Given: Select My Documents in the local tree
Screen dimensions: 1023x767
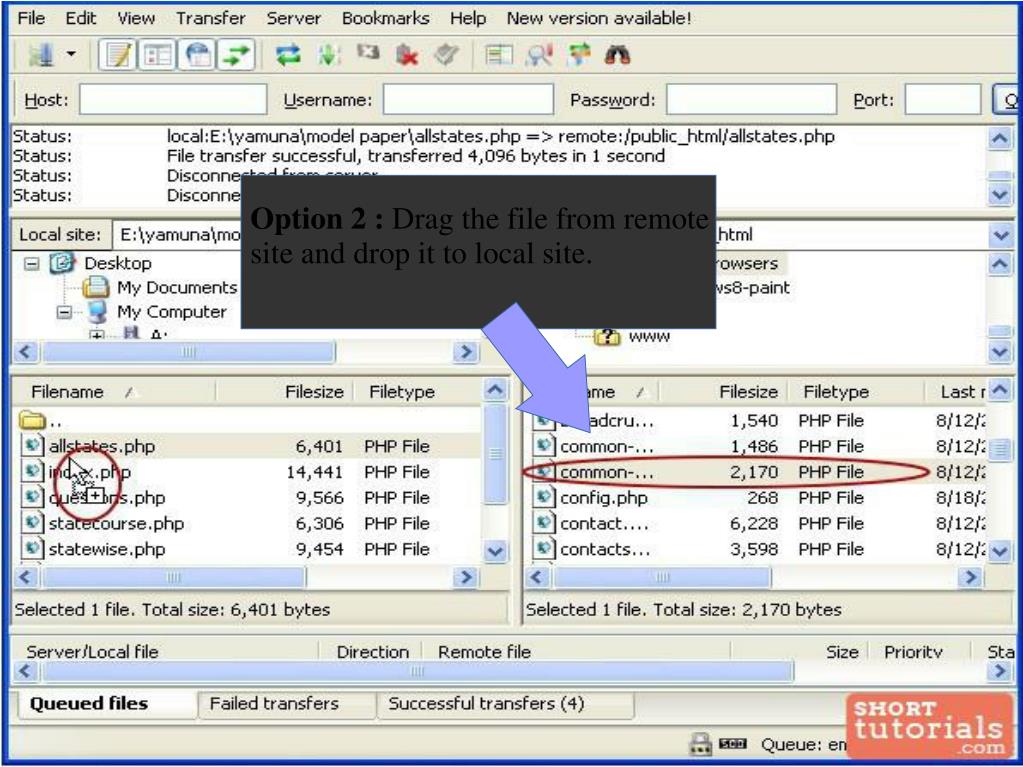Looking at the screenshot, I should pyautogui.click(x=176, y=288).
